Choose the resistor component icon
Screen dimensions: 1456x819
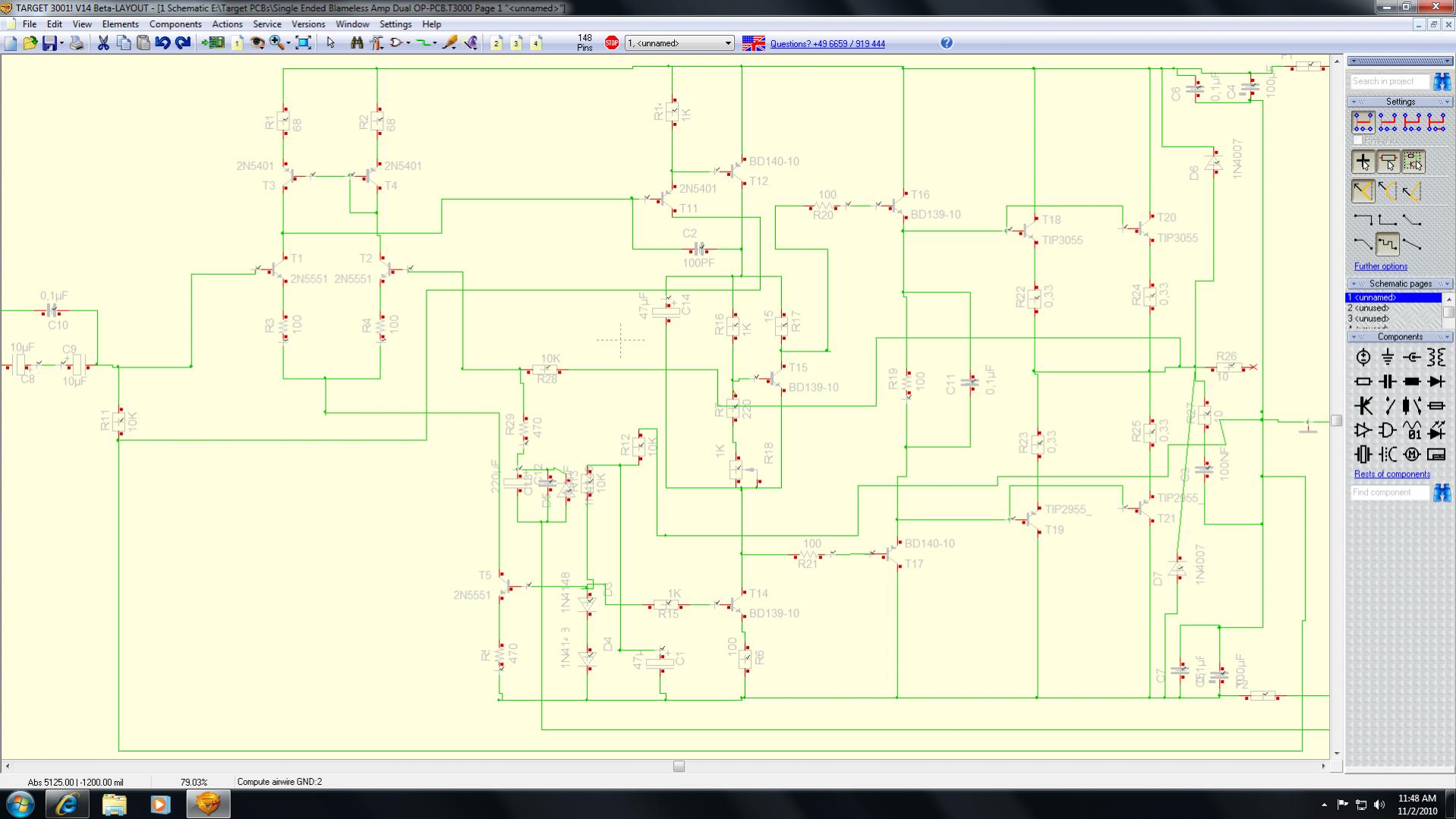tap(1363, 382)
